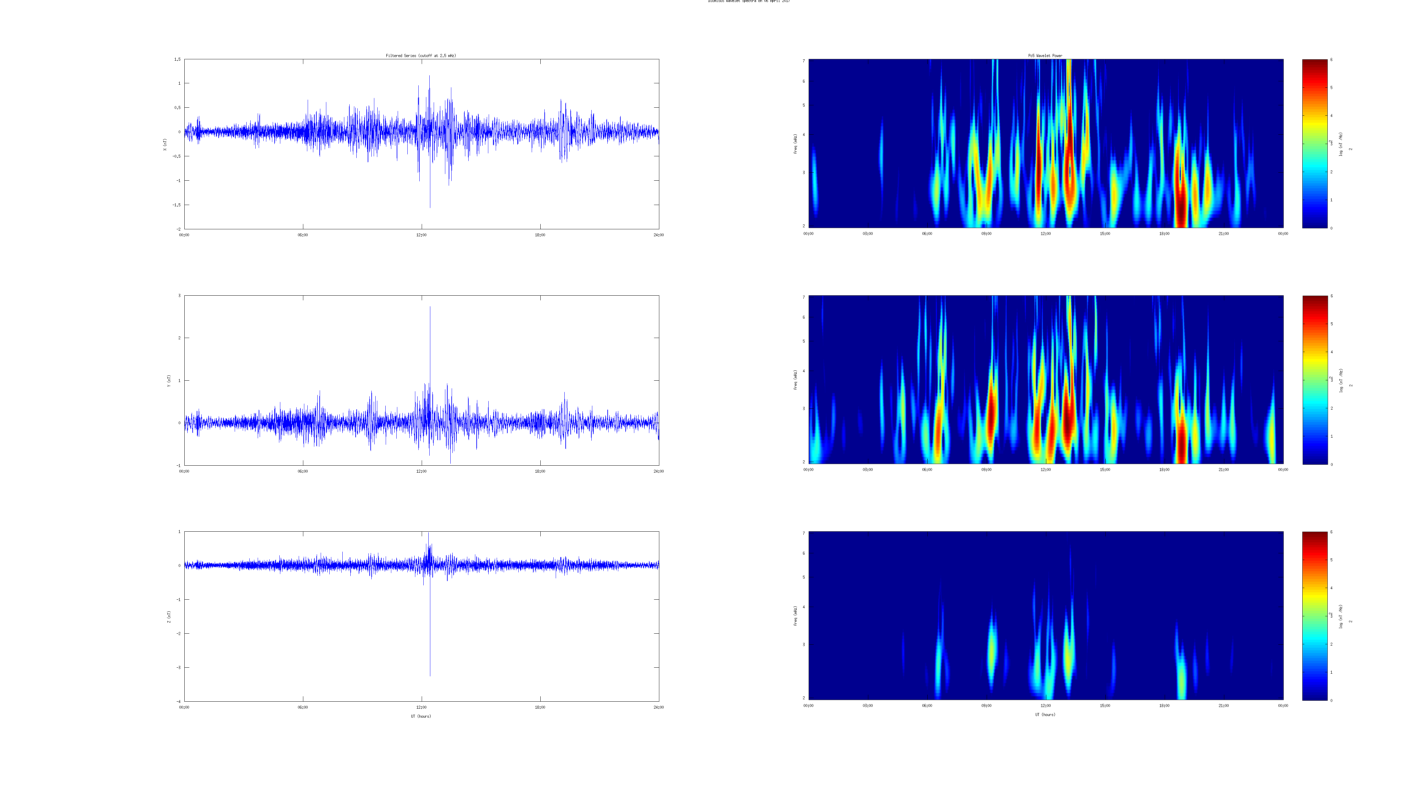Click the 21:00 tick under bottom spectrogram

click(x=1224, y=705)
